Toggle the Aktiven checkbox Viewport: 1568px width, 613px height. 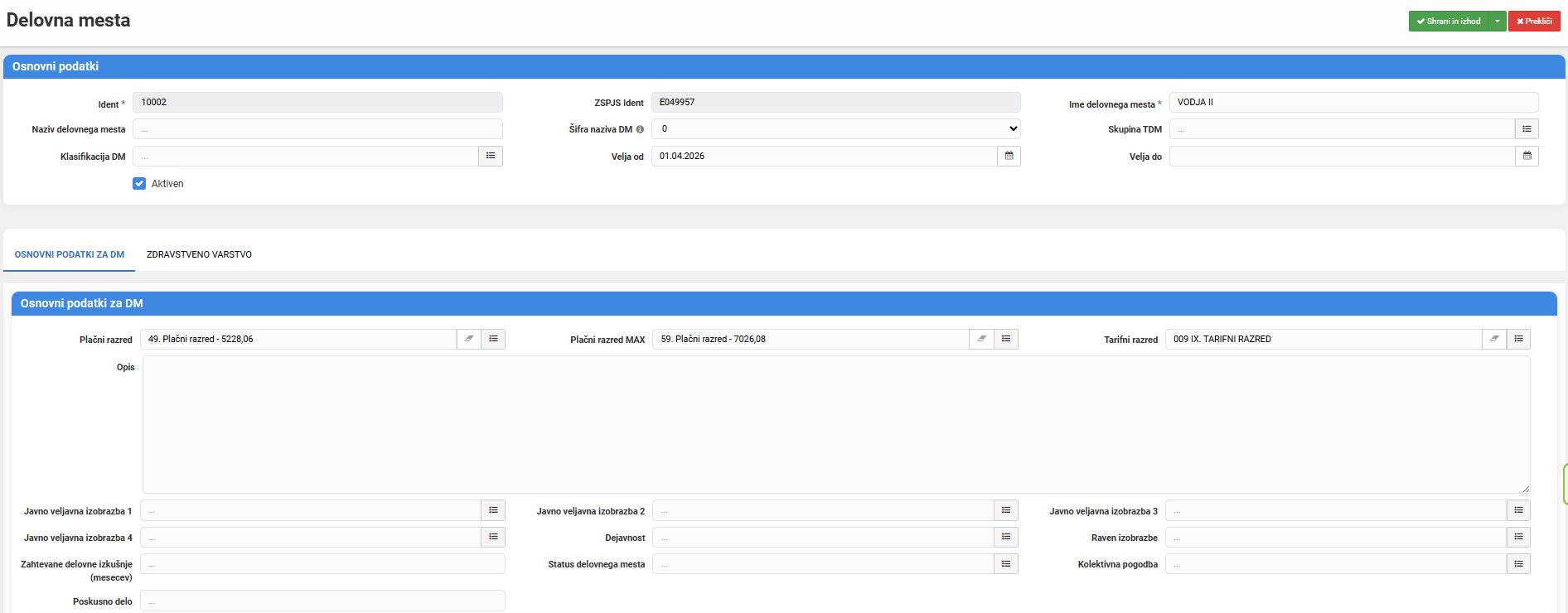[x=139, y=184]
